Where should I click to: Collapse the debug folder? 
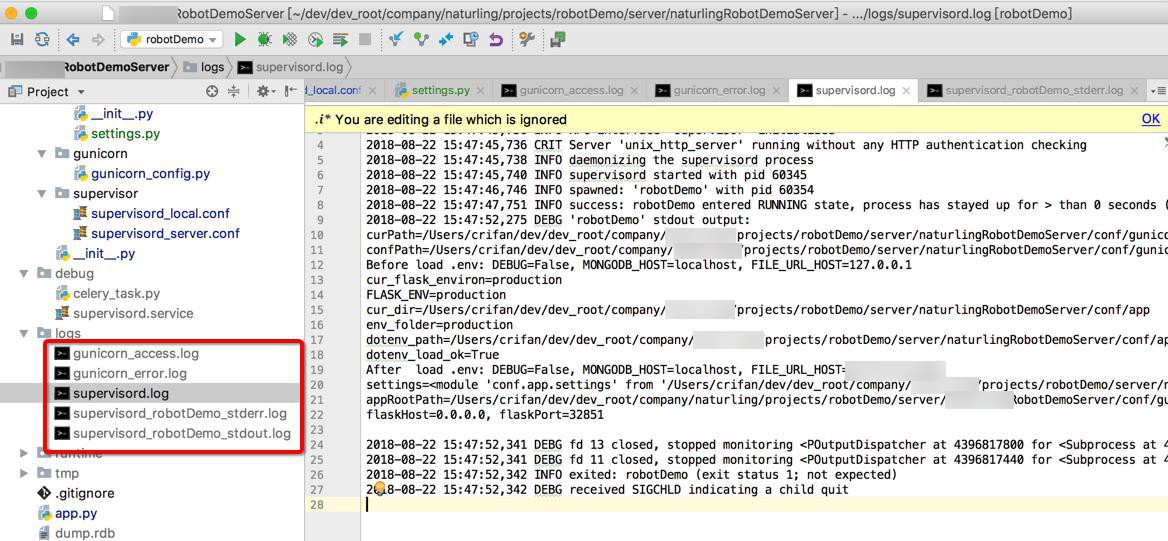25,273
